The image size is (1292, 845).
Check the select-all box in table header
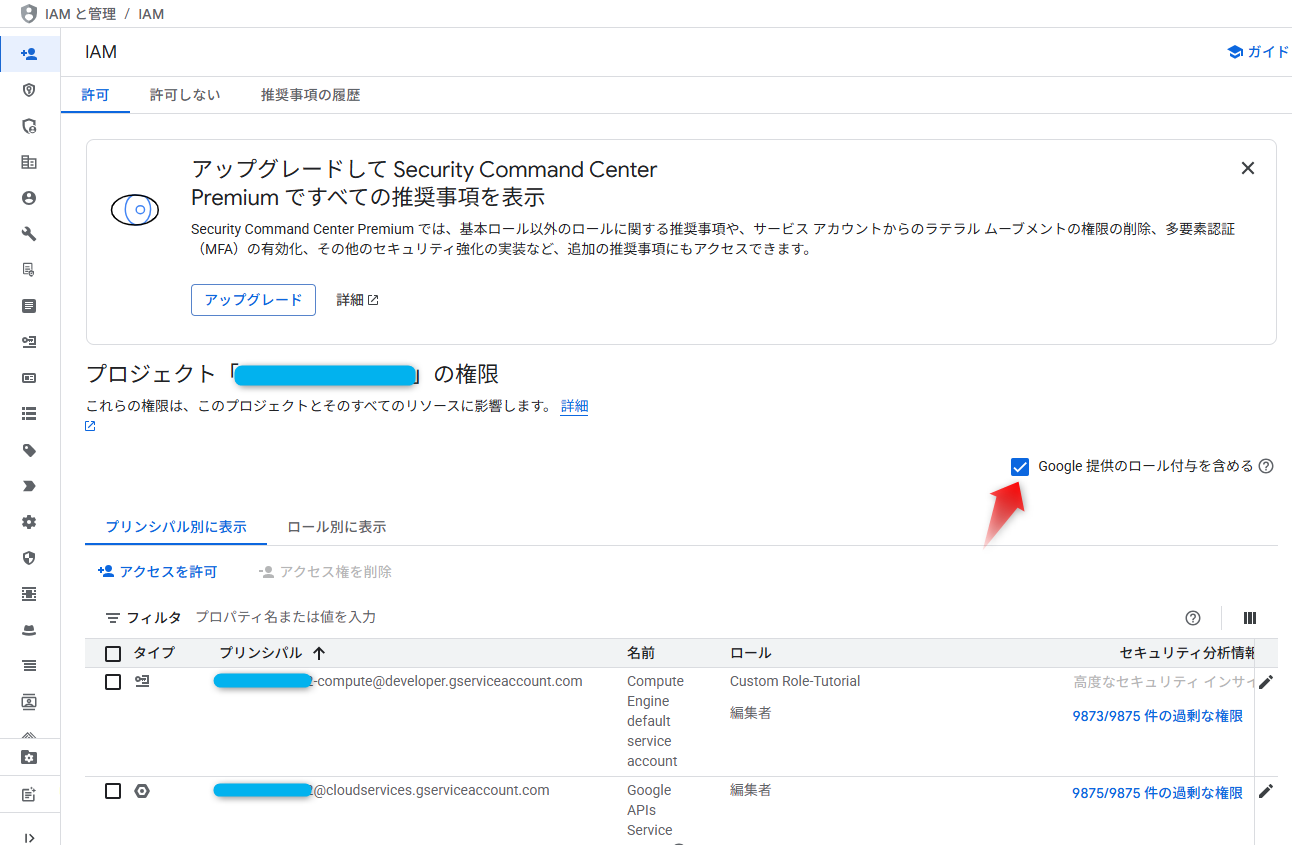click(x=113, y=654)
